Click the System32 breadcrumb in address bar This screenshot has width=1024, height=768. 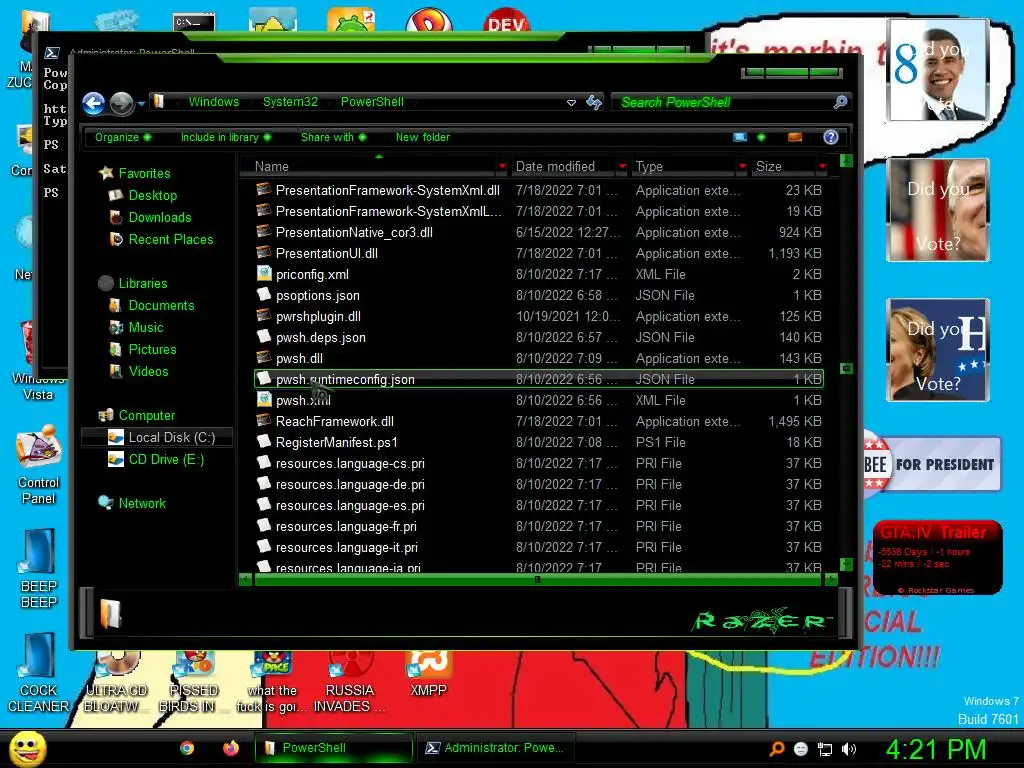pos(290,102)
